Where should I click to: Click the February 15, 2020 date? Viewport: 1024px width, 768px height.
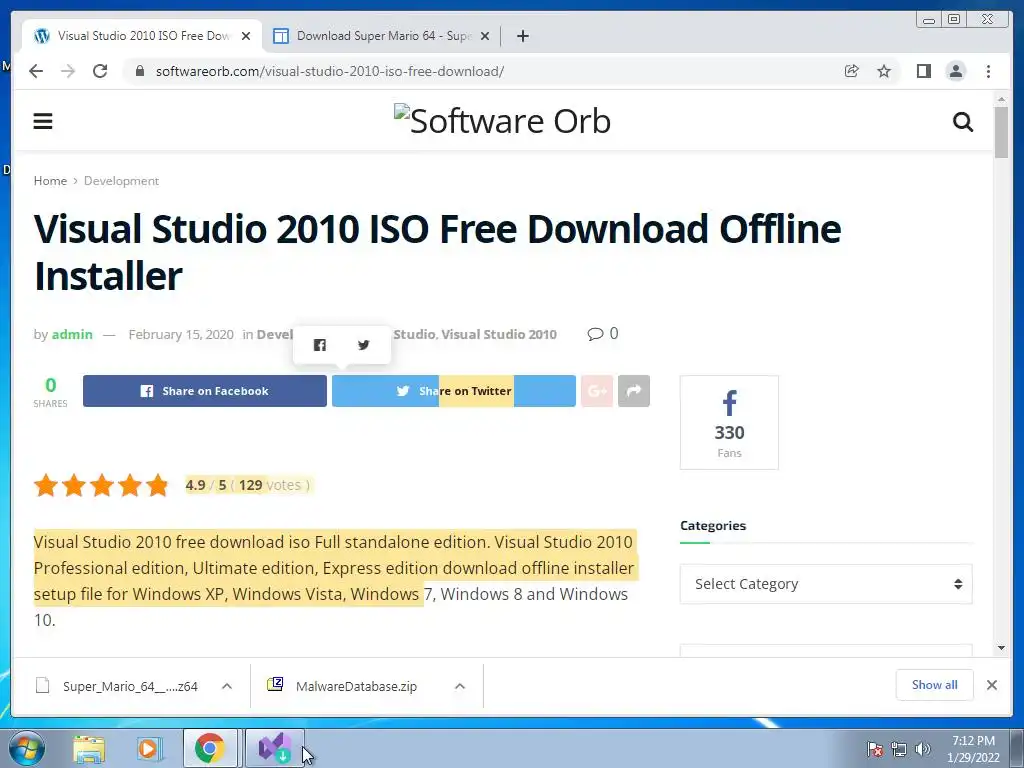click(181, 334)
